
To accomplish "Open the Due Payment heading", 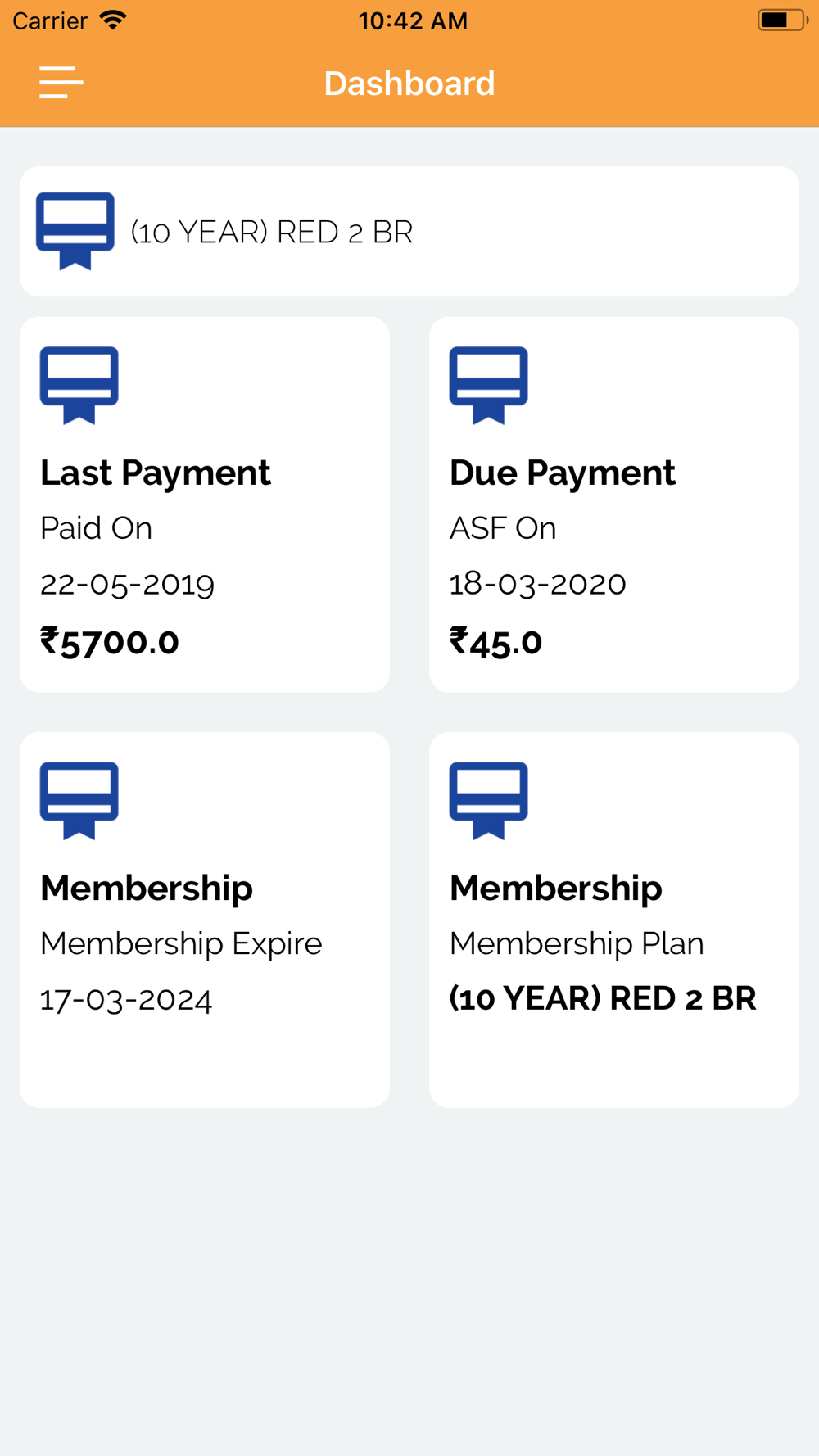I will click(x=563, y=473).
